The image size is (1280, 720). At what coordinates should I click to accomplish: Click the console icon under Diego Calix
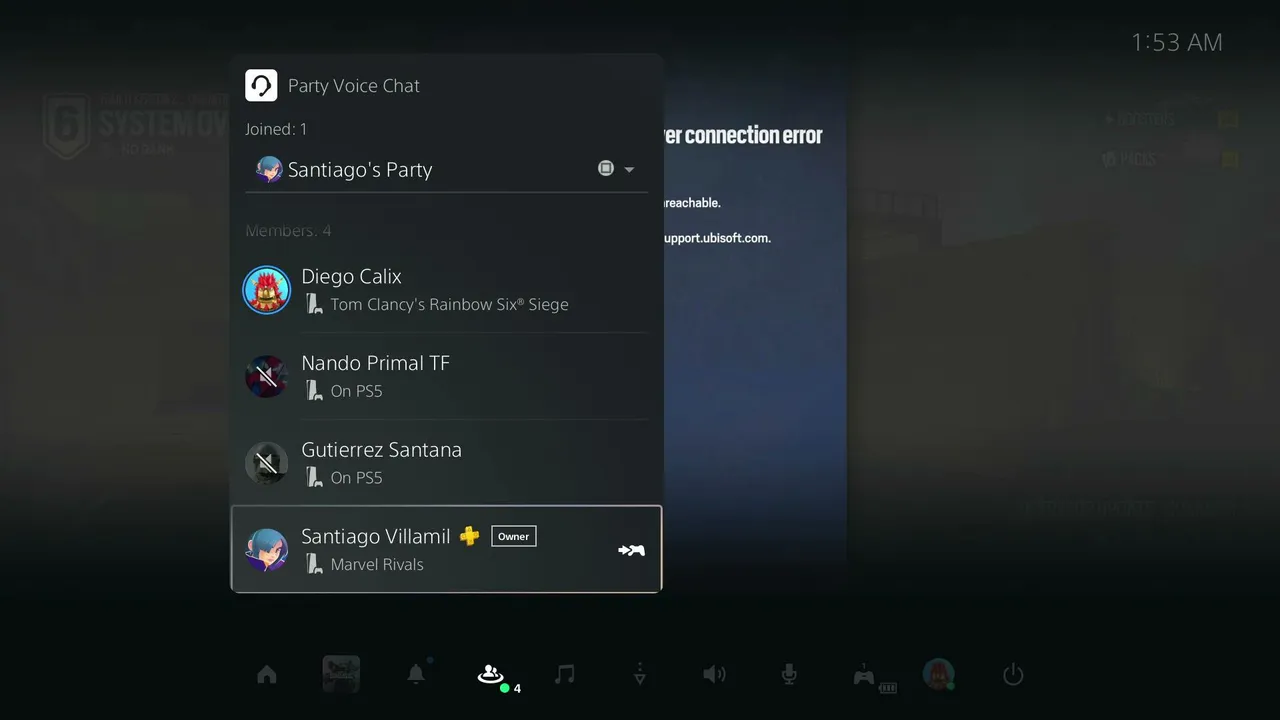click(x=314, y=304)
